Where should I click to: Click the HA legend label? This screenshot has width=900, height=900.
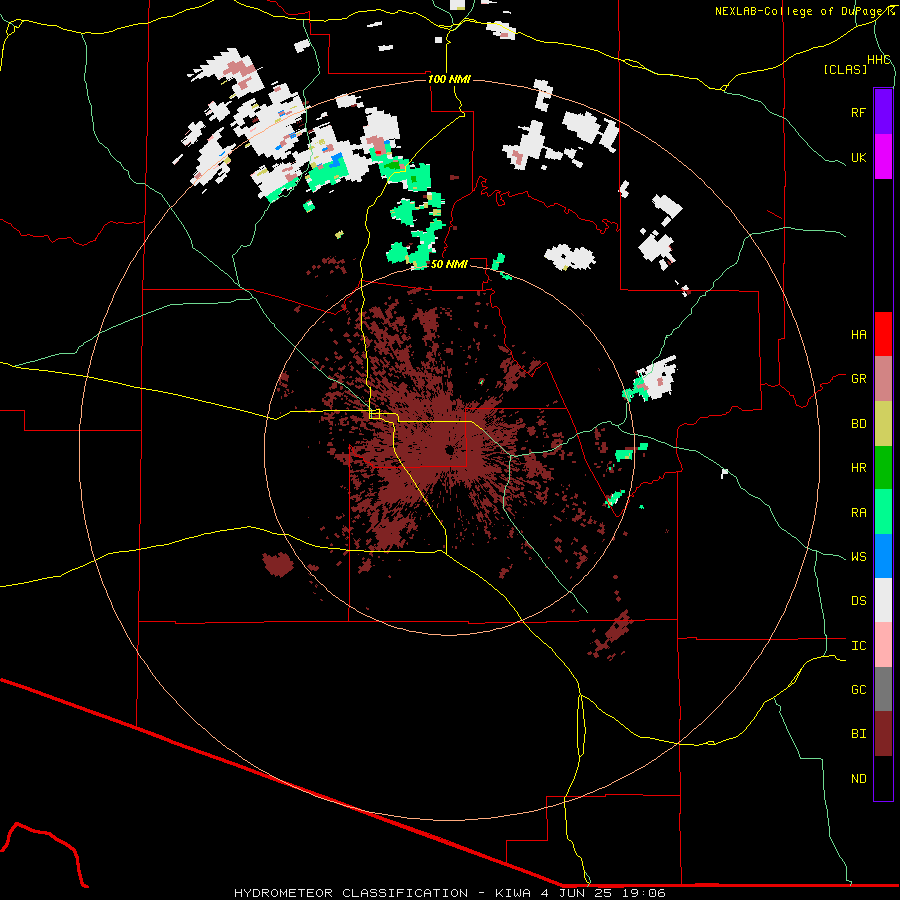click(858, 335)
